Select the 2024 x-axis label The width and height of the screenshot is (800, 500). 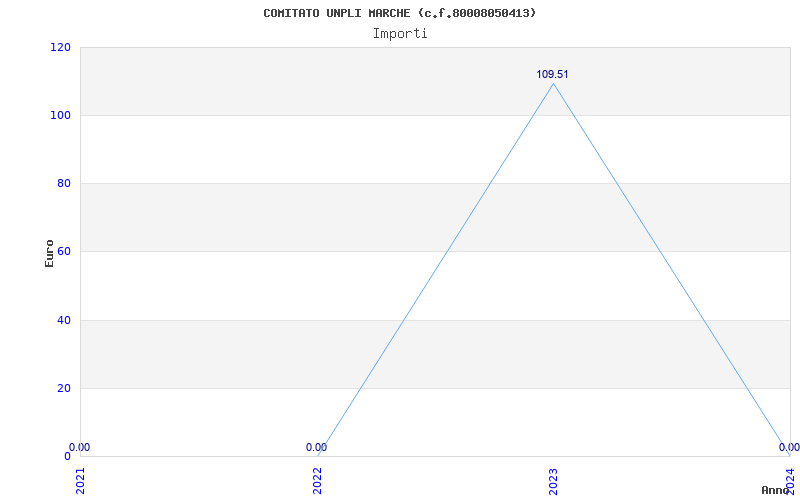tap(790, 481)
